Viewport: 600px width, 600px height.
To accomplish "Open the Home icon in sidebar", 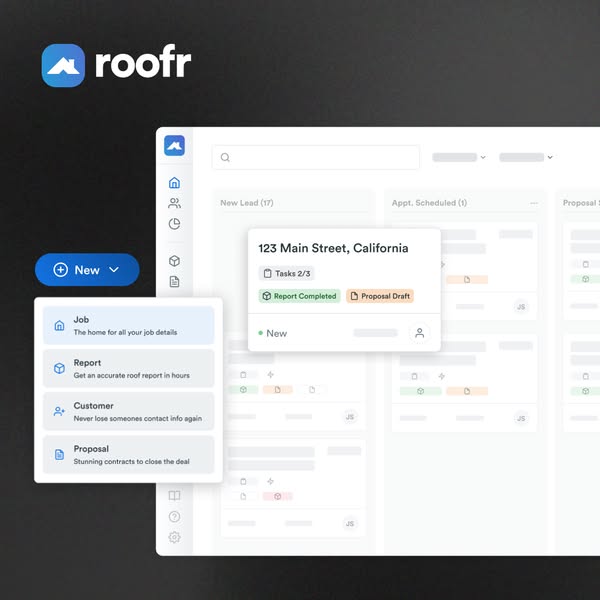I will click(174, 183).
